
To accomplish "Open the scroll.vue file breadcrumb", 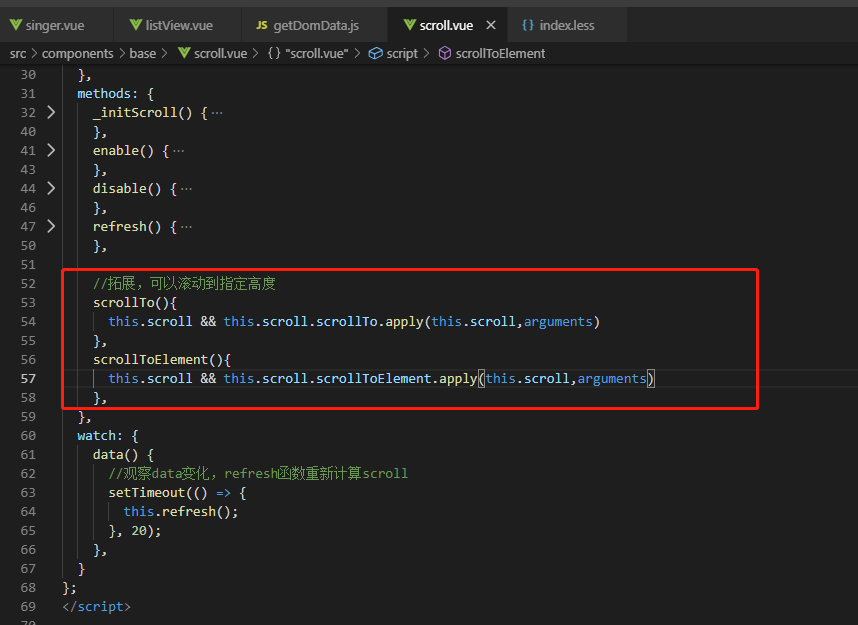I will pos(221,53).
